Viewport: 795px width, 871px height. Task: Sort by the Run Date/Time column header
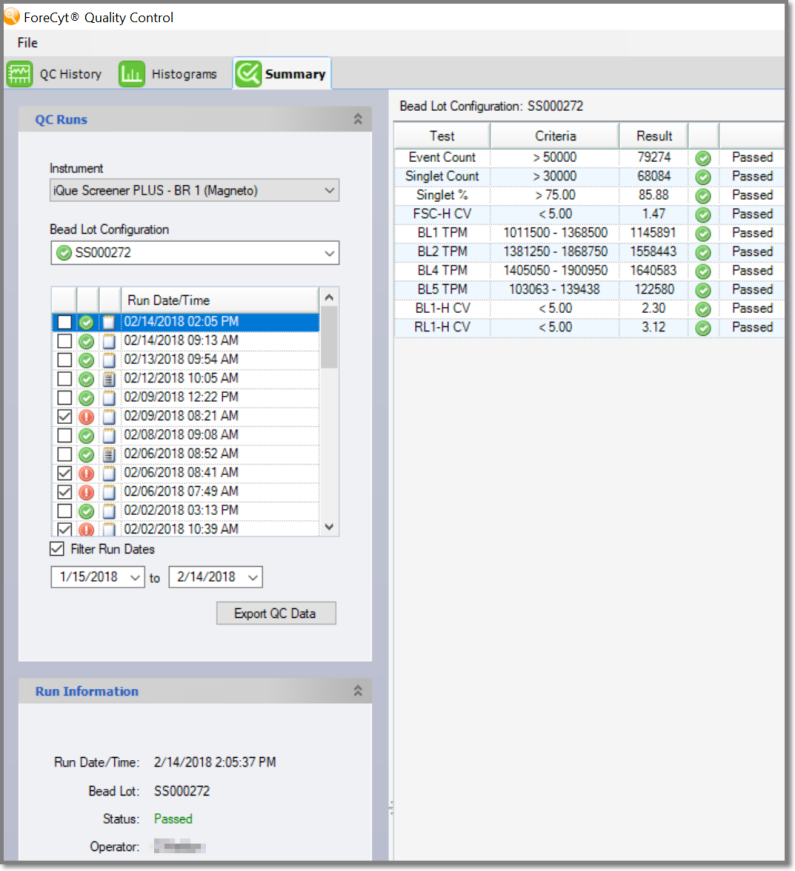(x=218, y=300)
